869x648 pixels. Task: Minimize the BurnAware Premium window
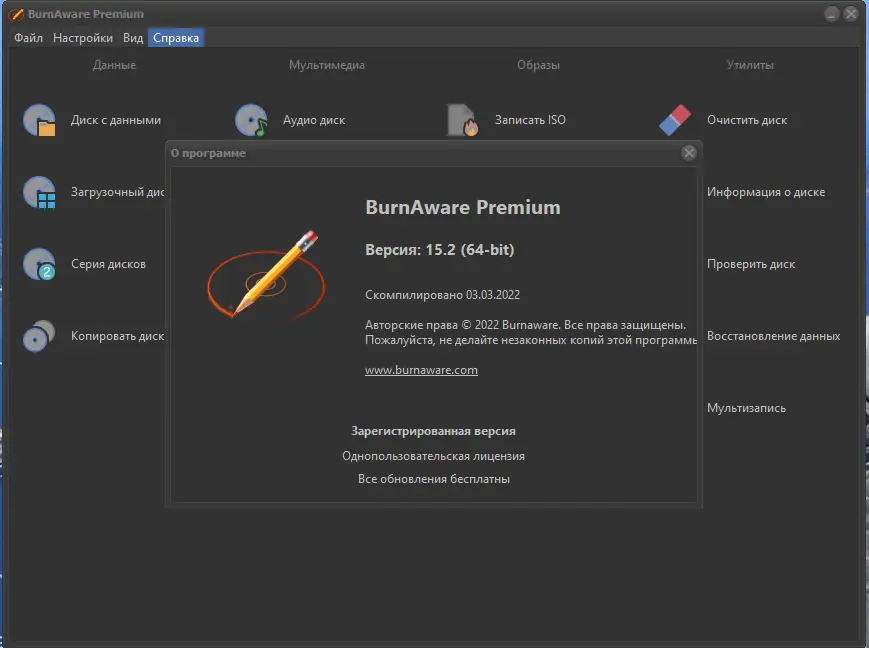click(x=831, y=14)
